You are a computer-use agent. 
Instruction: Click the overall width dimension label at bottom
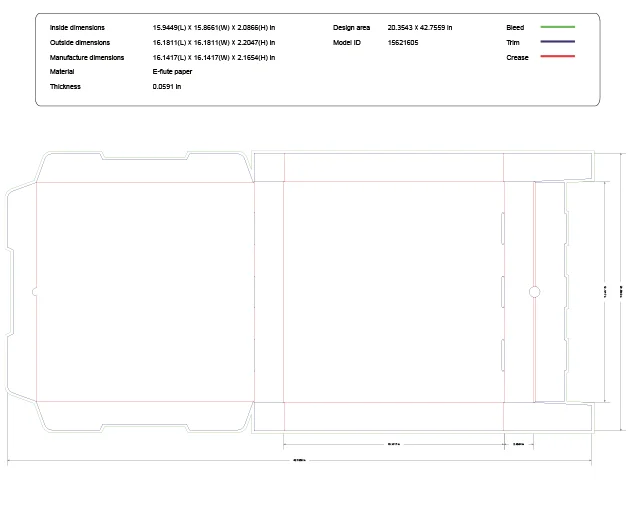point(299,461)
